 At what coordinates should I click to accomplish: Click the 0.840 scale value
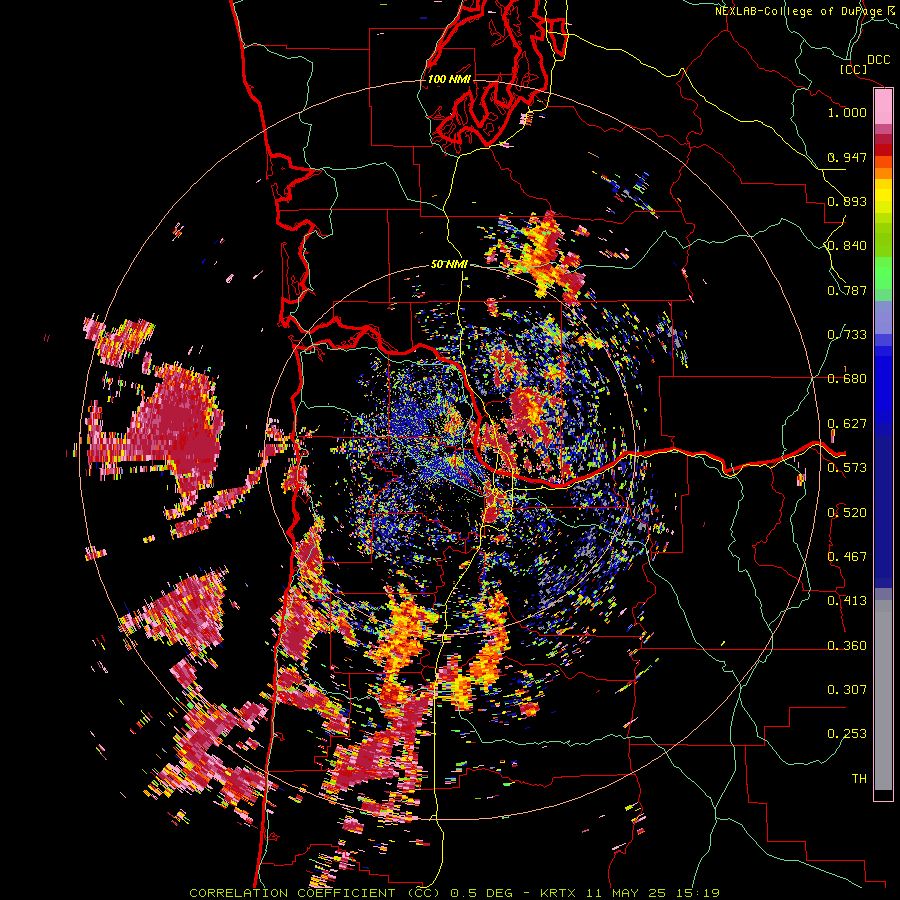point(847,246)
